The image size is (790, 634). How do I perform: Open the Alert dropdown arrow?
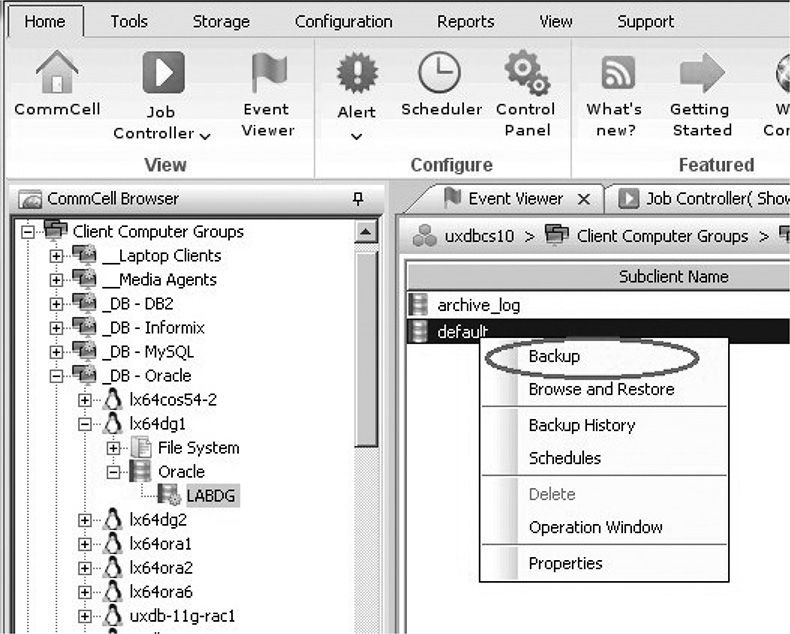coord(357,137)
